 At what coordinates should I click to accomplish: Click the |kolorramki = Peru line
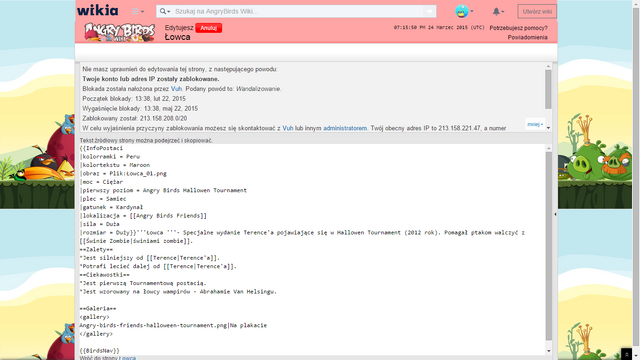110,157
